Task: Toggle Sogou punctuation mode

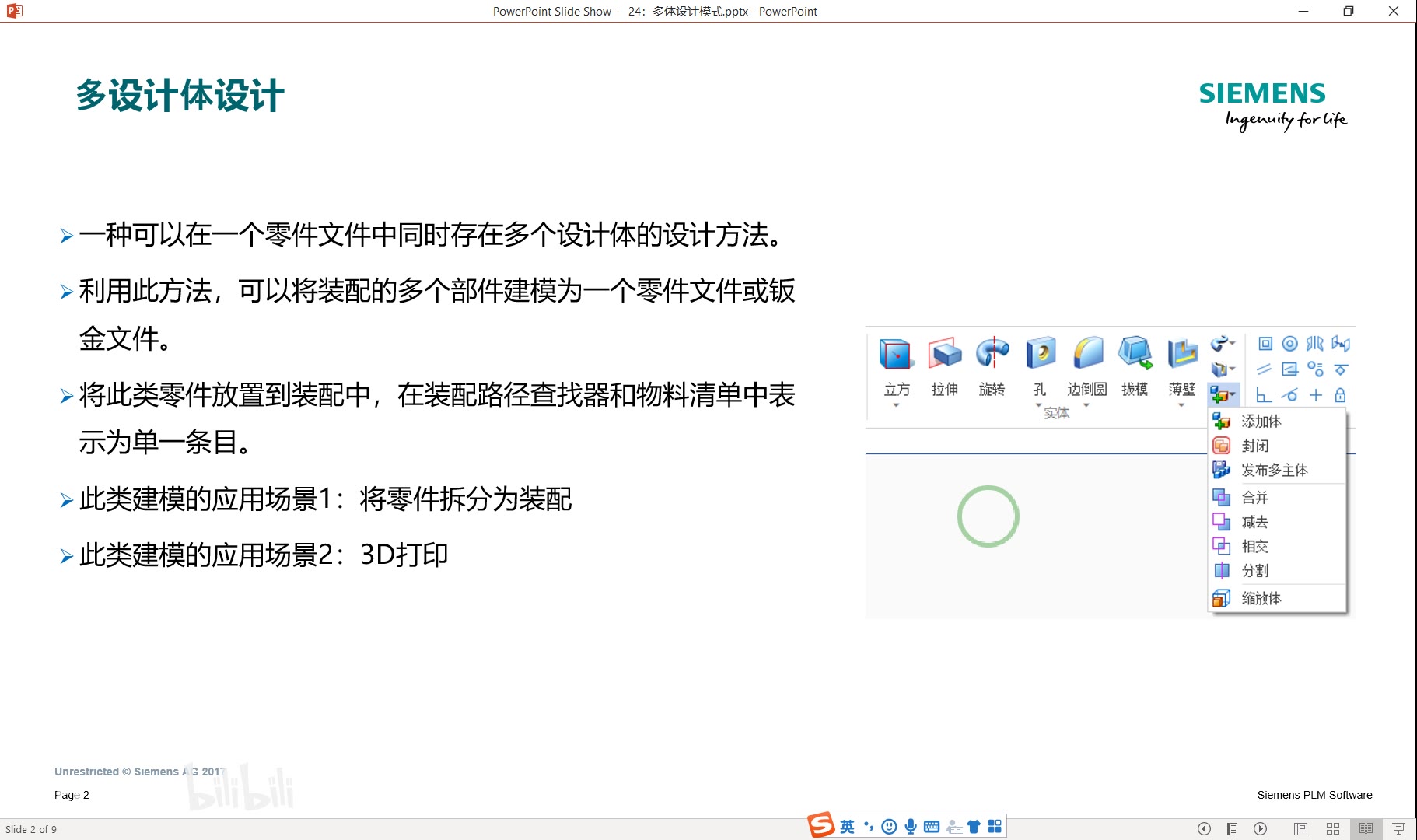Action: [x=869, y=827]
